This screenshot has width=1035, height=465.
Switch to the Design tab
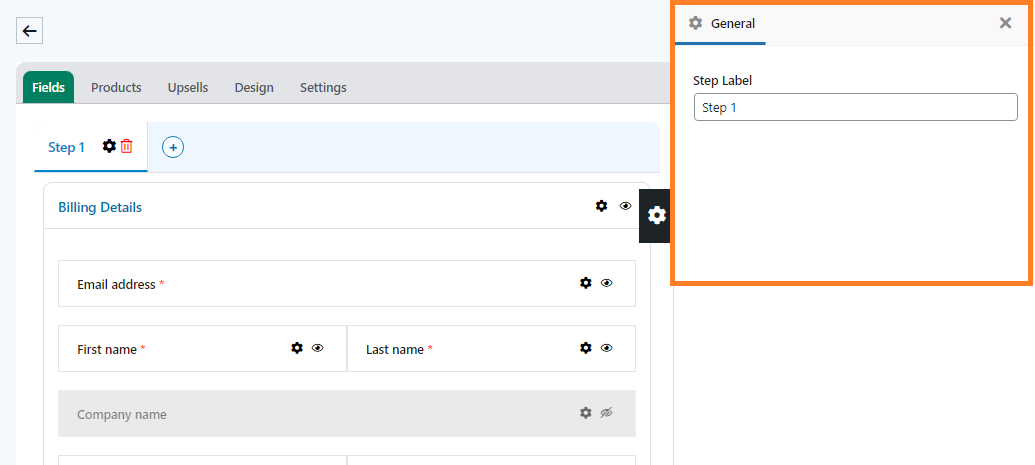pyautogui.click(x=254, y=87)
